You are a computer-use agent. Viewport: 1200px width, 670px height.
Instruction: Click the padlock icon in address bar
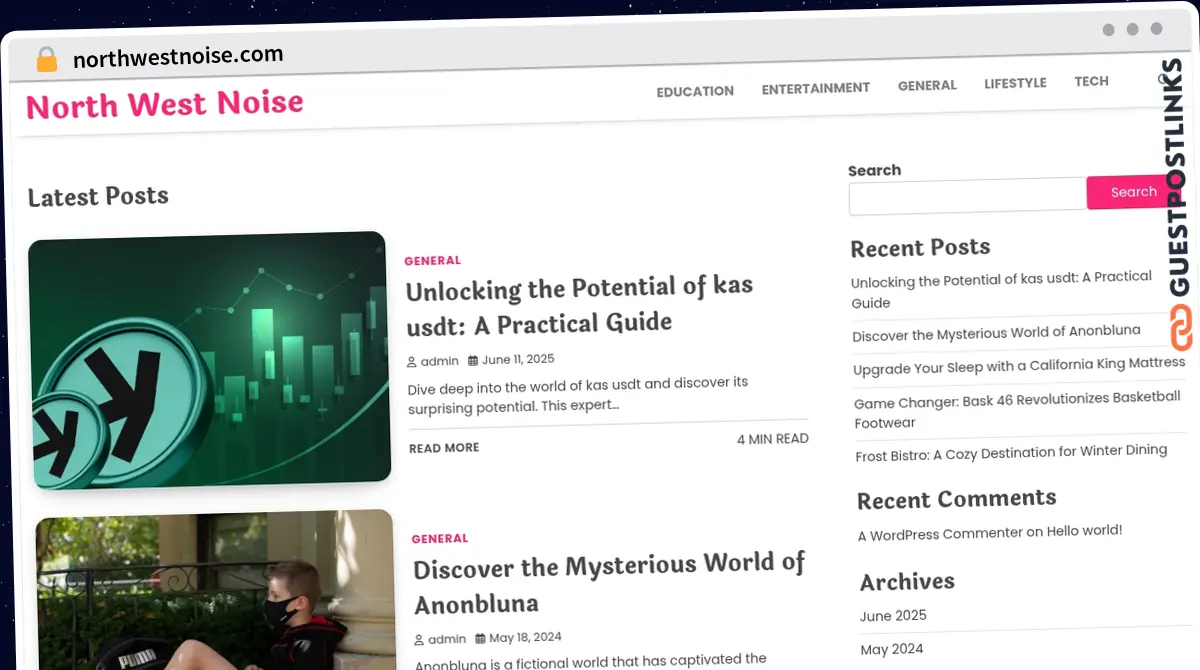(46, 60)
